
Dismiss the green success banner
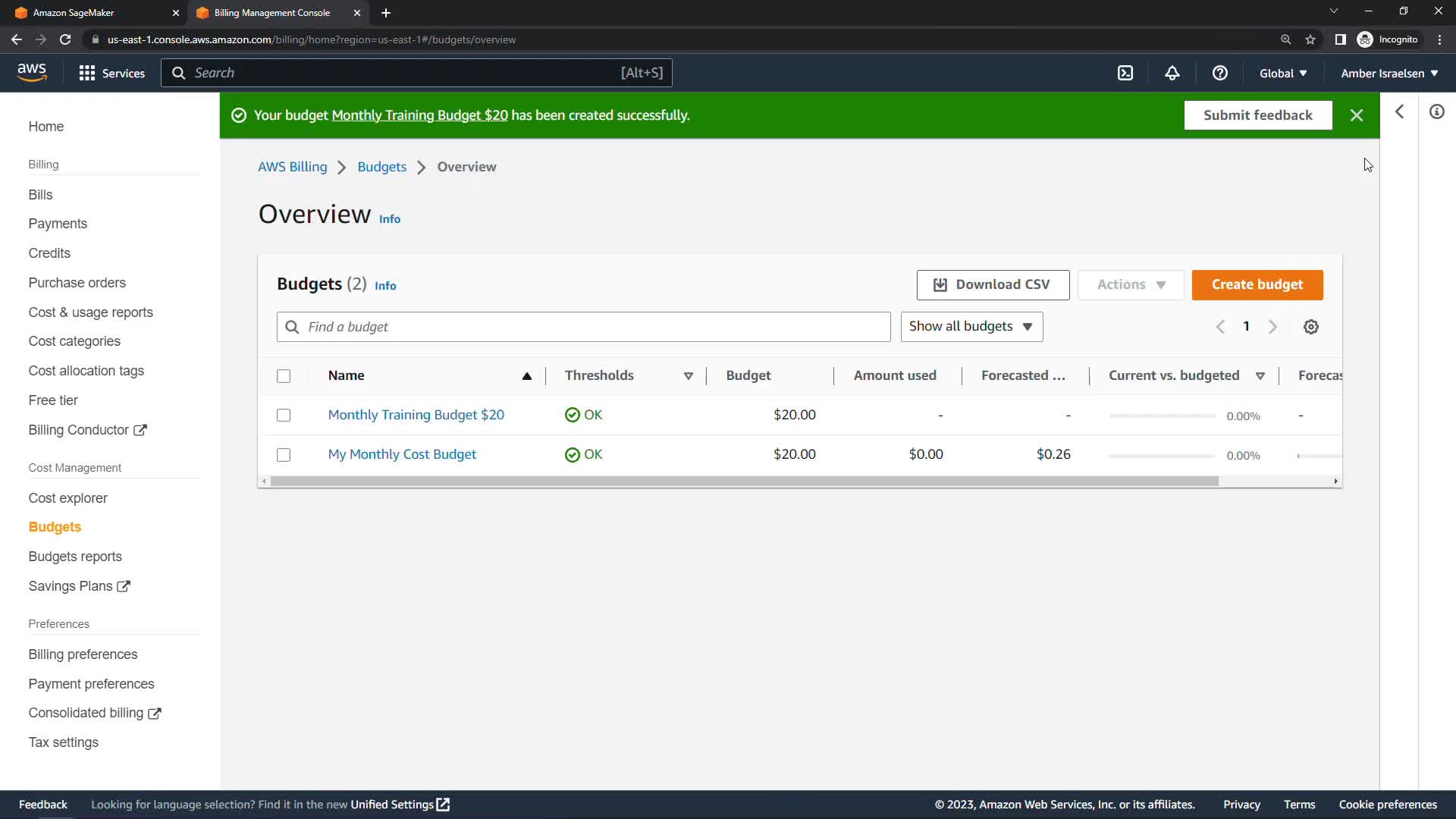1357,115
